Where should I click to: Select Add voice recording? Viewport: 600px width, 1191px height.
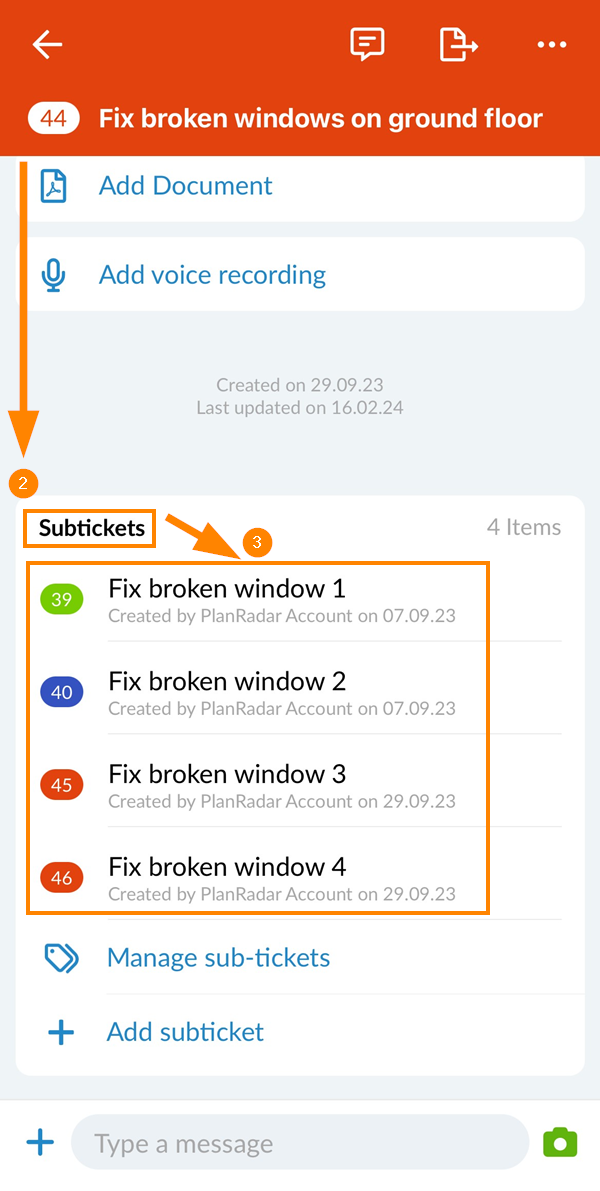pos(212,275)
